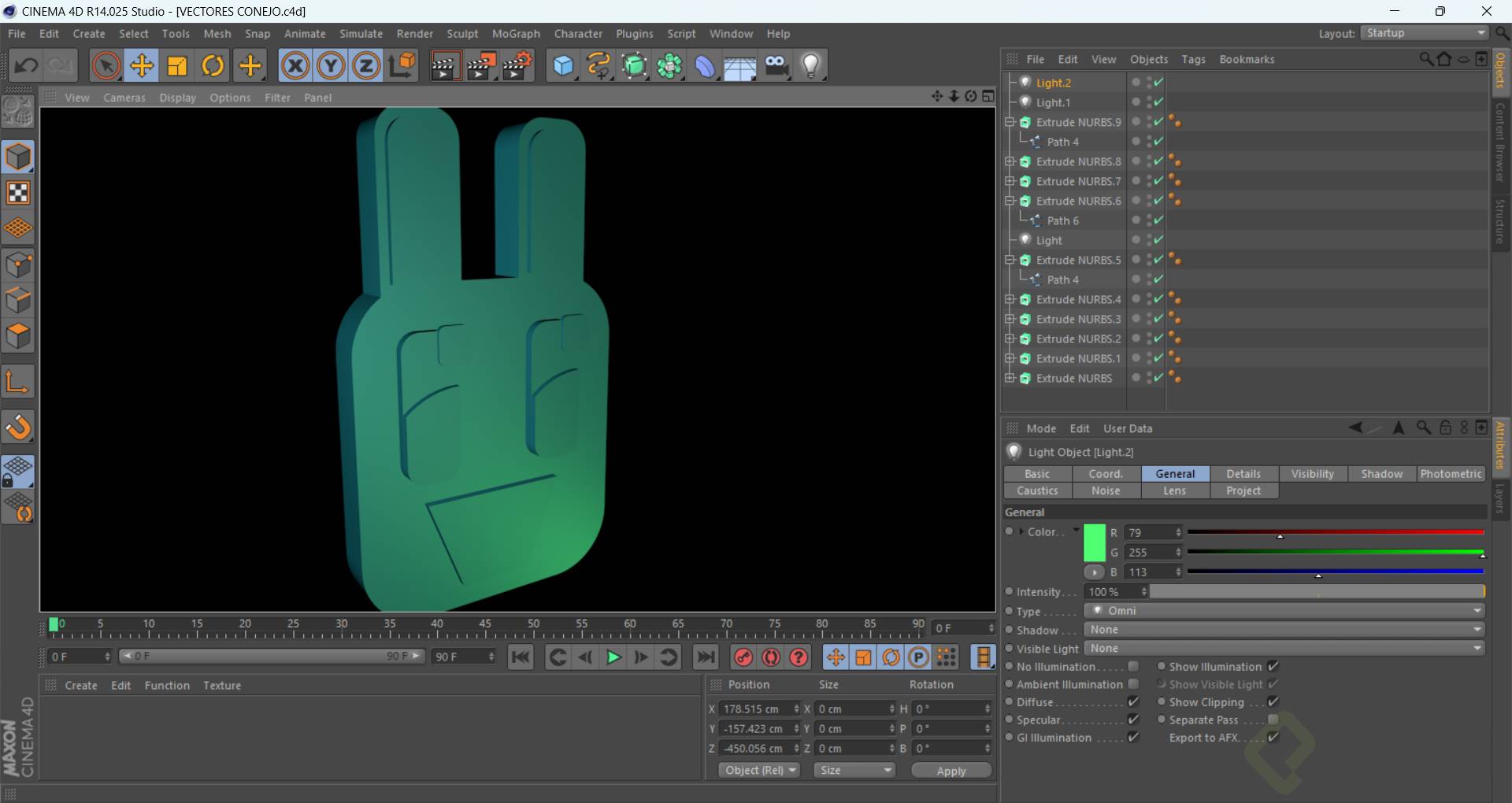Add a NURBS generator object
Viewport: 1512px width, 803px height.
[634, 65]
